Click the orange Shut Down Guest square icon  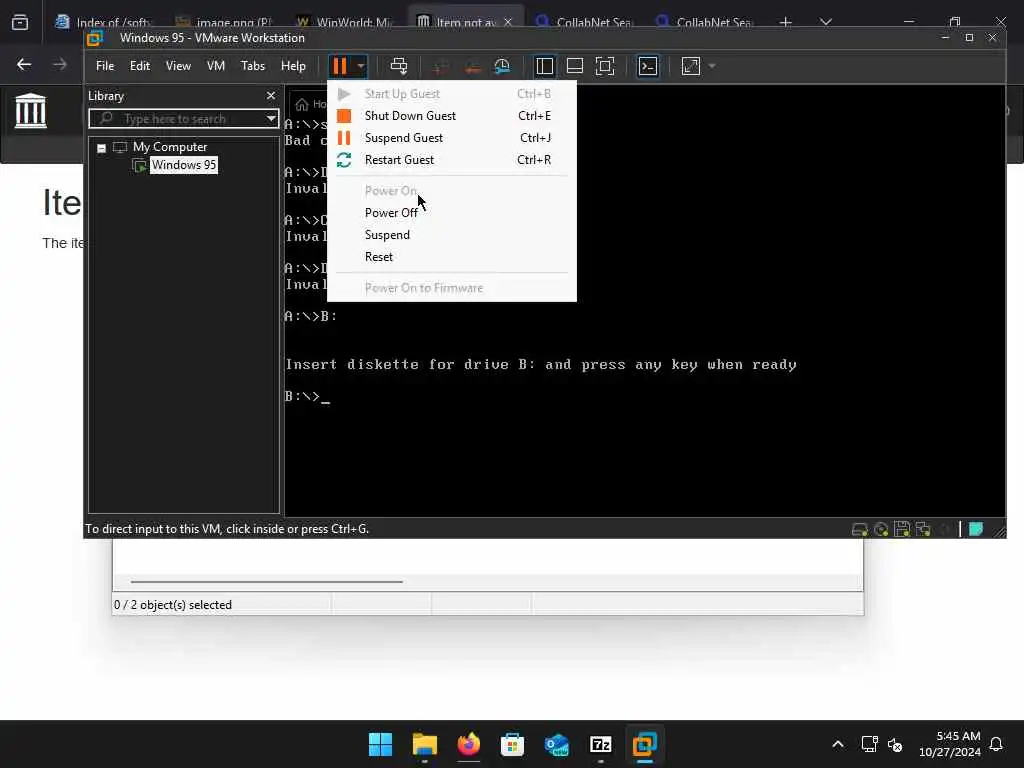[x=344, y=116]
